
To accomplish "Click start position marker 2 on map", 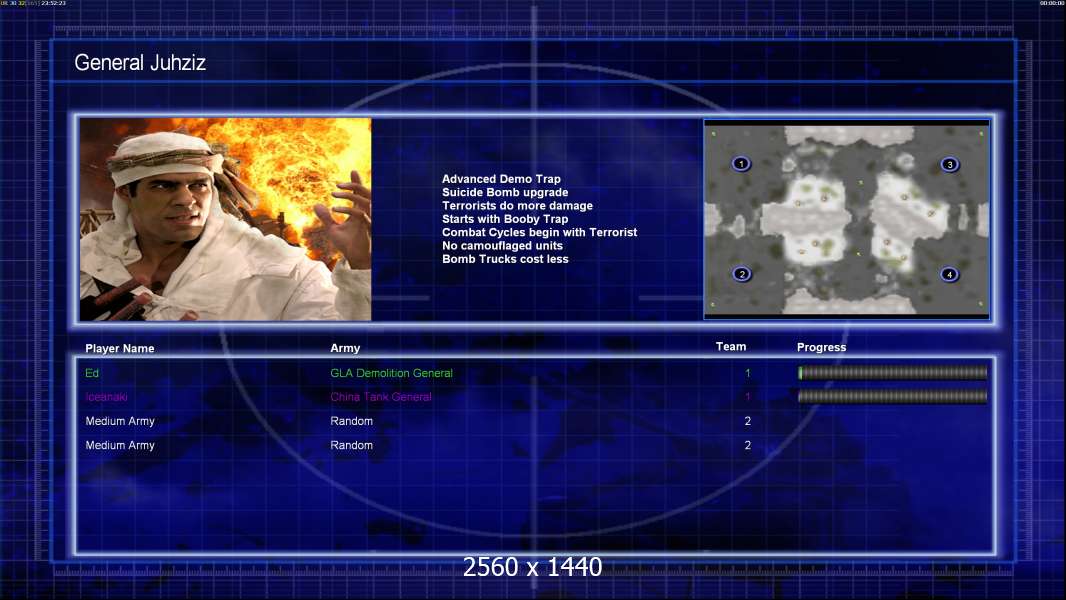I will [x=742, y=274].
